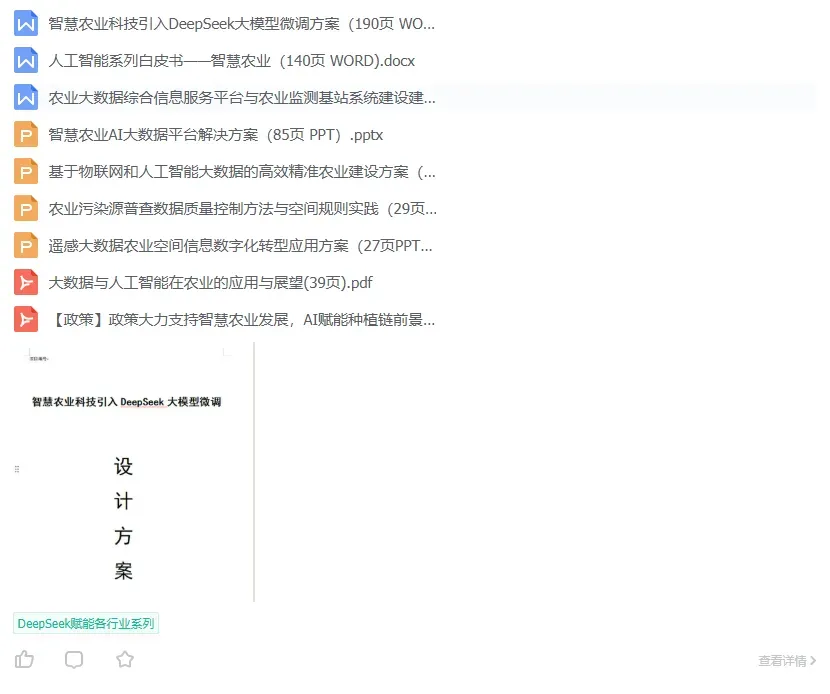
Task: Open 基于物联网和人工智能大数据的高效精准农业建设方案 file
Action: (242, 172)
